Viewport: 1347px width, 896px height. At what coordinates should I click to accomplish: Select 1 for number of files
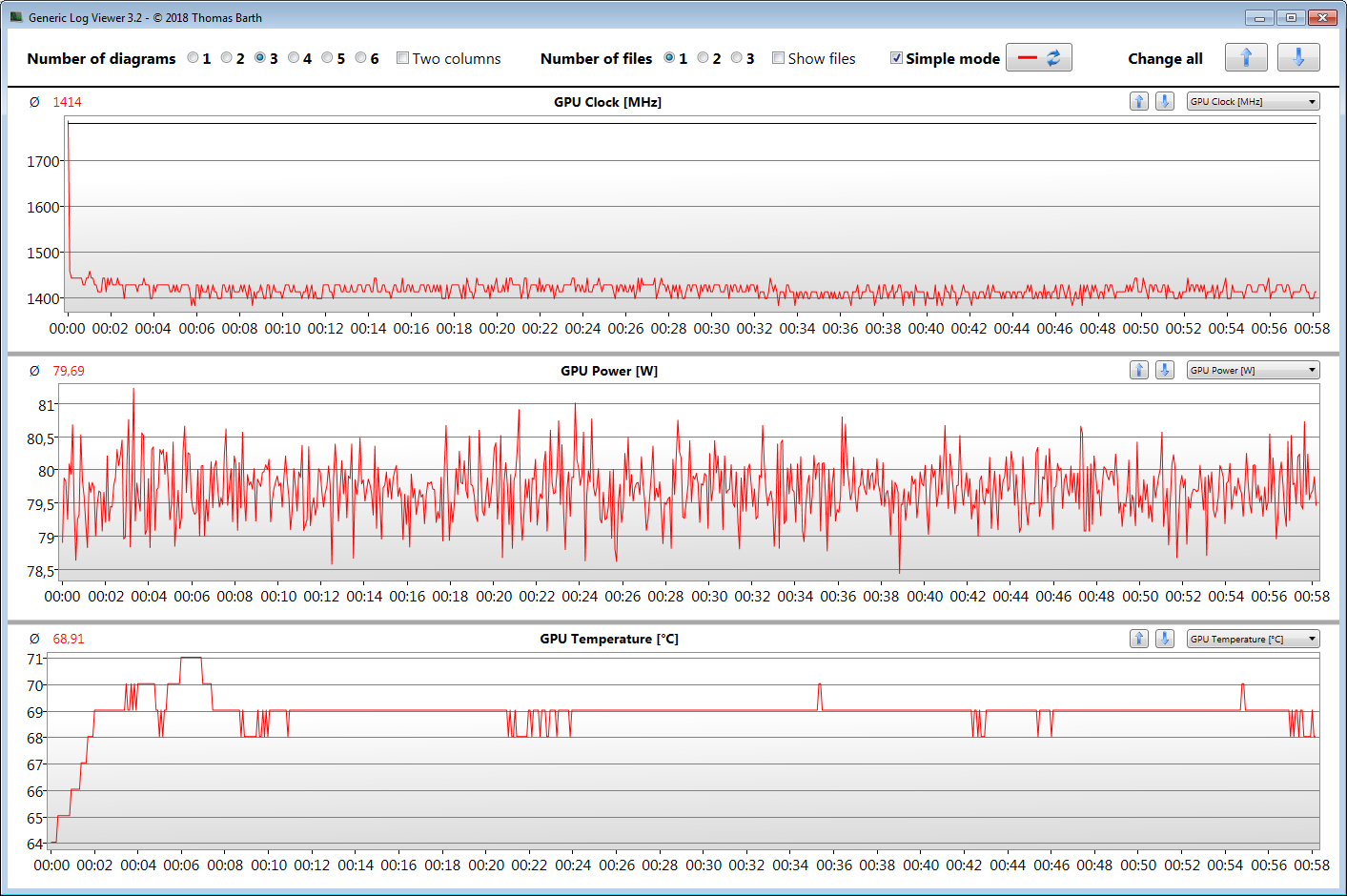point(670,58)
